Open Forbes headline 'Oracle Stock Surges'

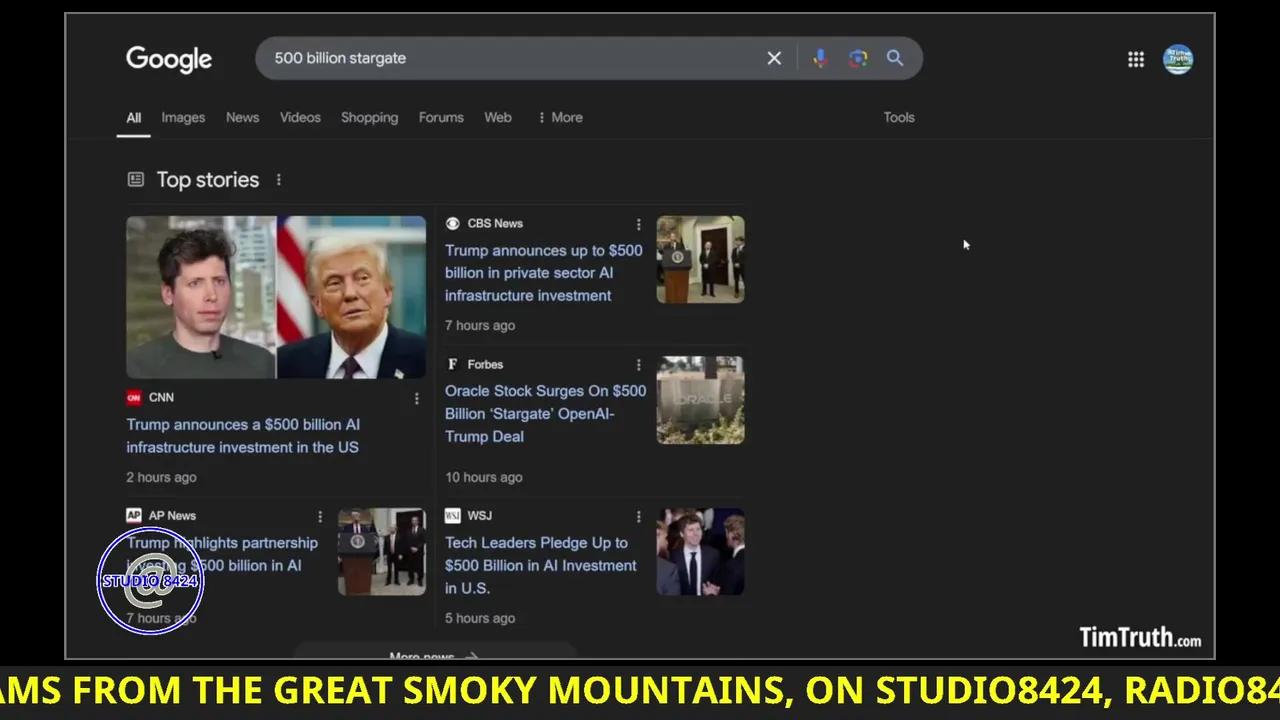coord(545,413)
